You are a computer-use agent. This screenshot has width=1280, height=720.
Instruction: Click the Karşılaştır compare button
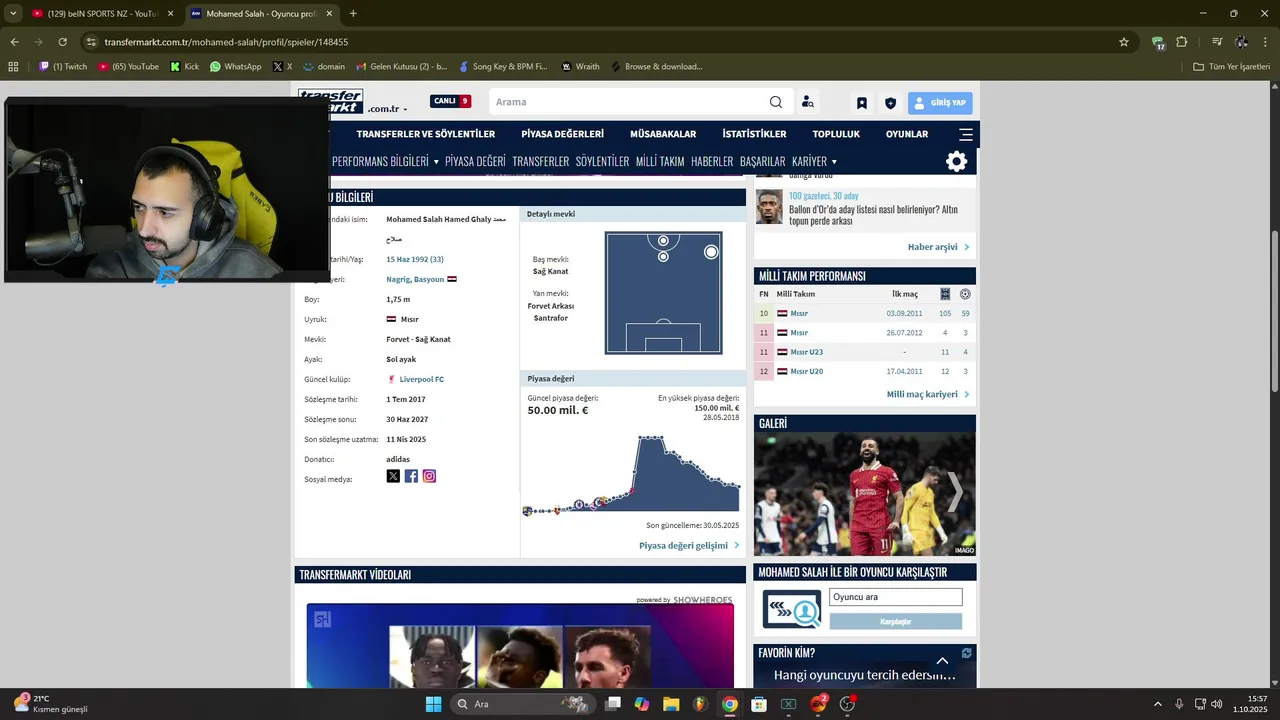coord(895,622)
